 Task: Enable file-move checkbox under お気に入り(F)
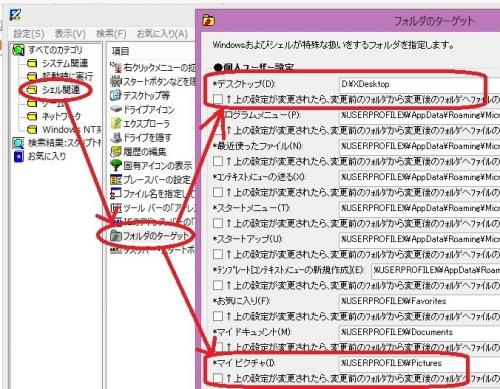click(218, 316)
